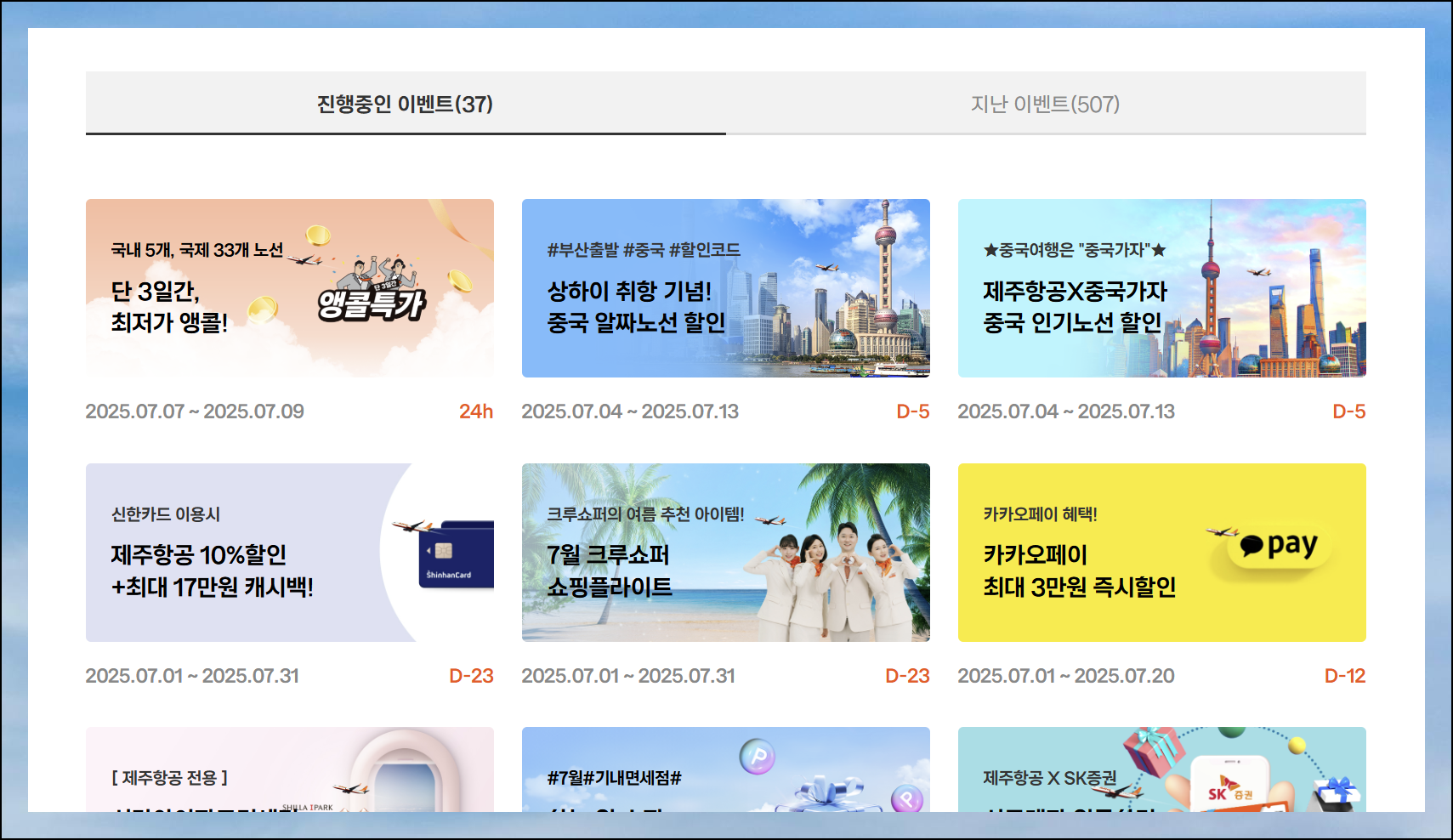Click the text 신한카드 이용시

click(166, 514)
